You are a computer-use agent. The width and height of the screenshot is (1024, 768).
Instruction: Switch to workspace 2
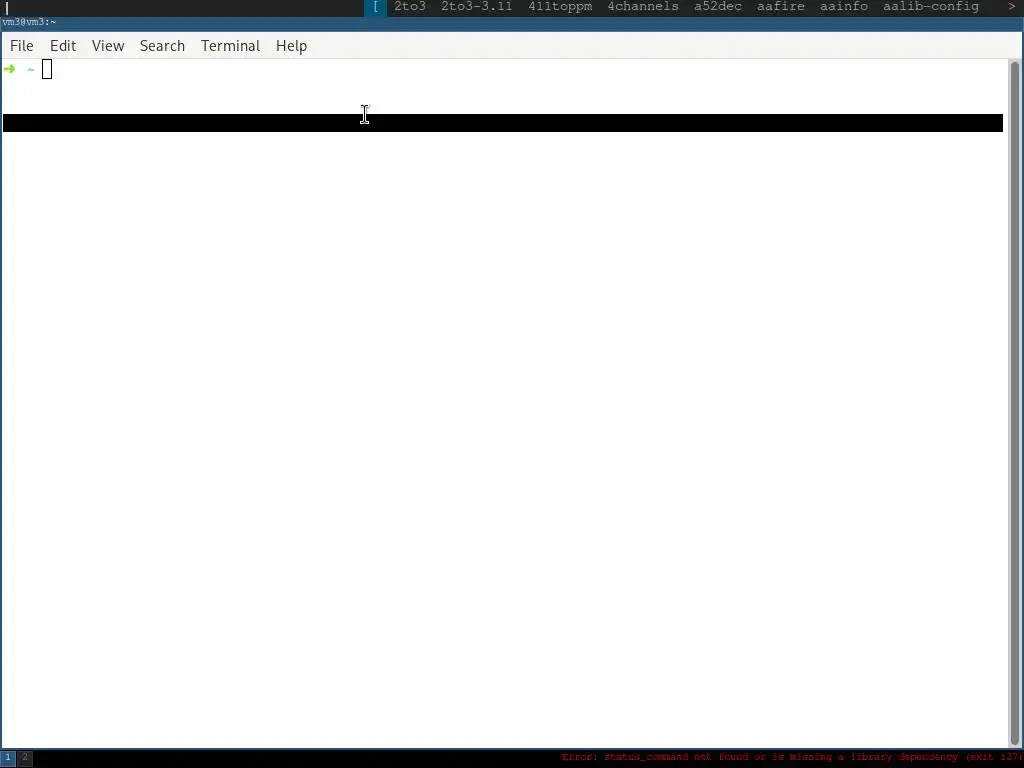[x=25, y=758]
